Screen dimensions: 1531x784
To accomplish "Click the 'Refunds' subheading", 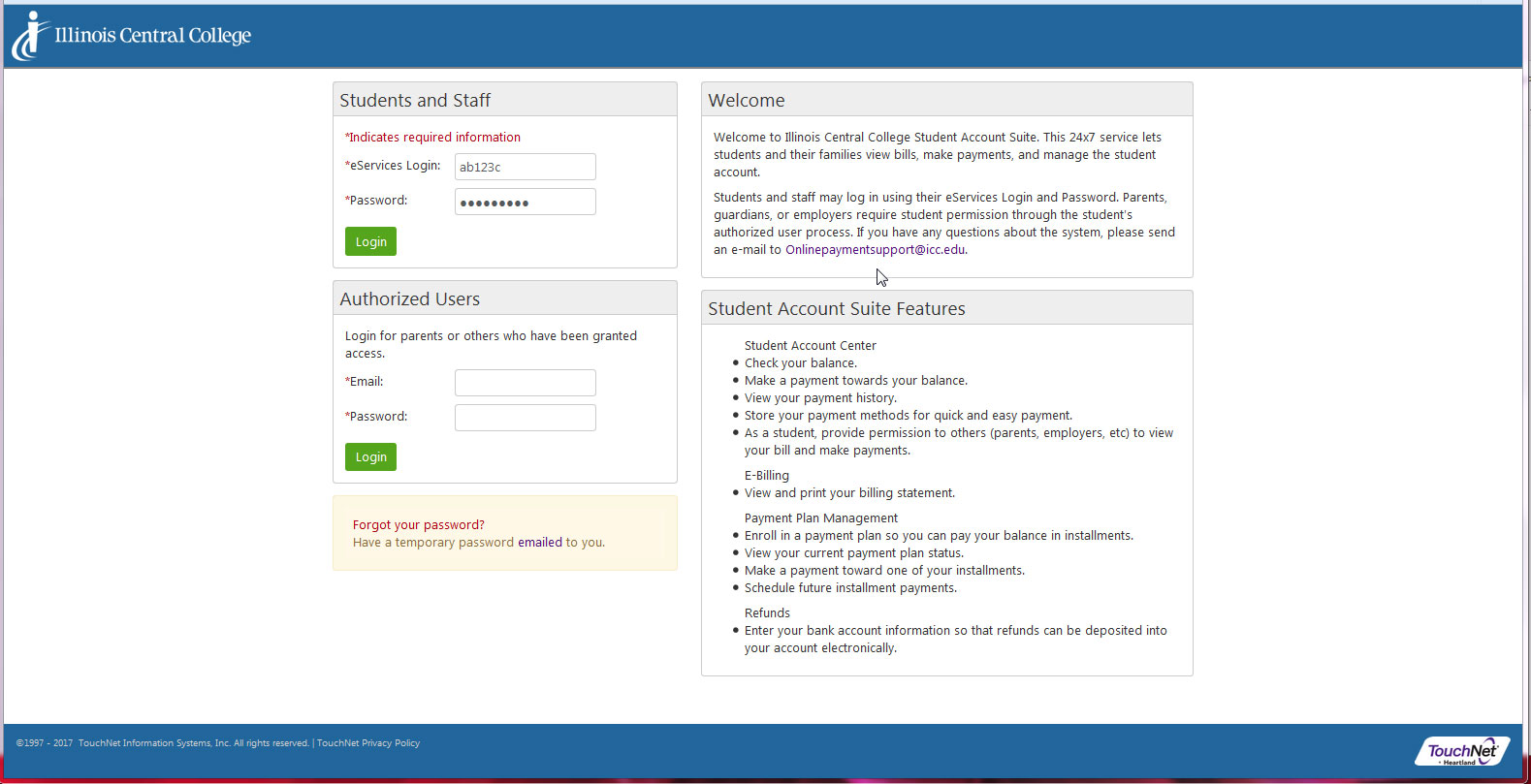I will point(767,613).
